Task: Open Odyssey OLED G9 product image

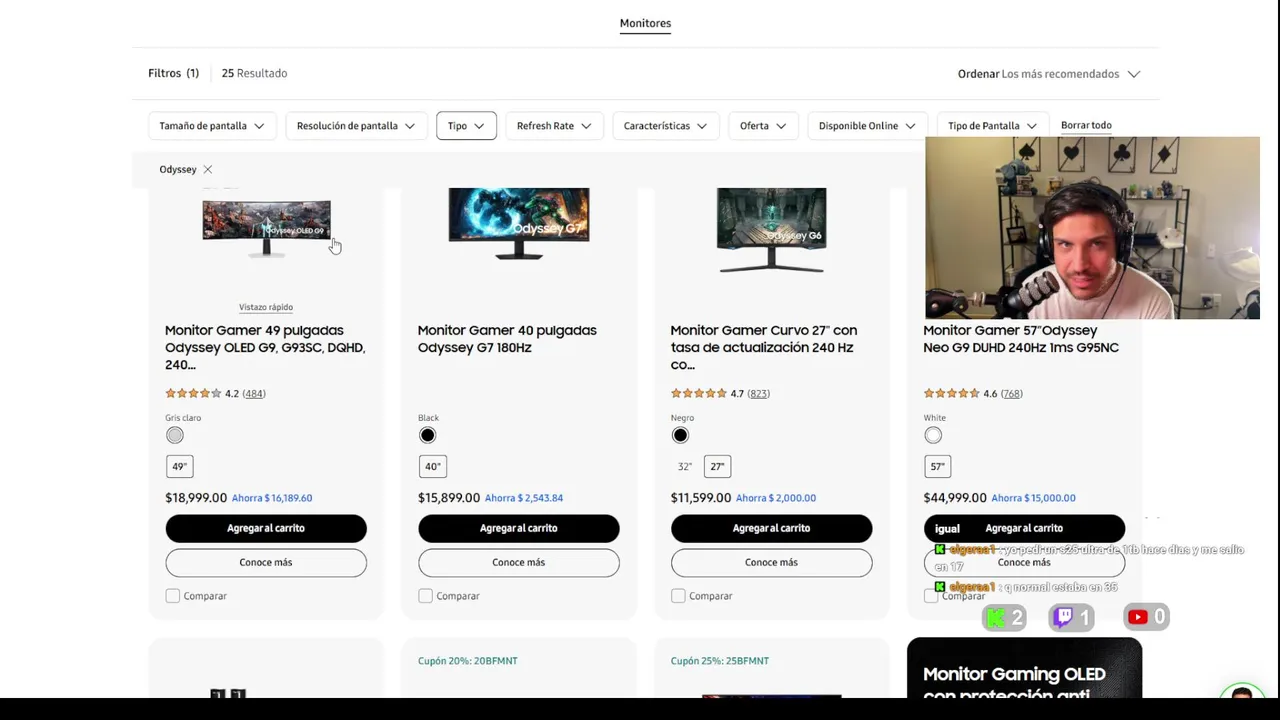Action: pyautogui.click(x=266, y=228)
